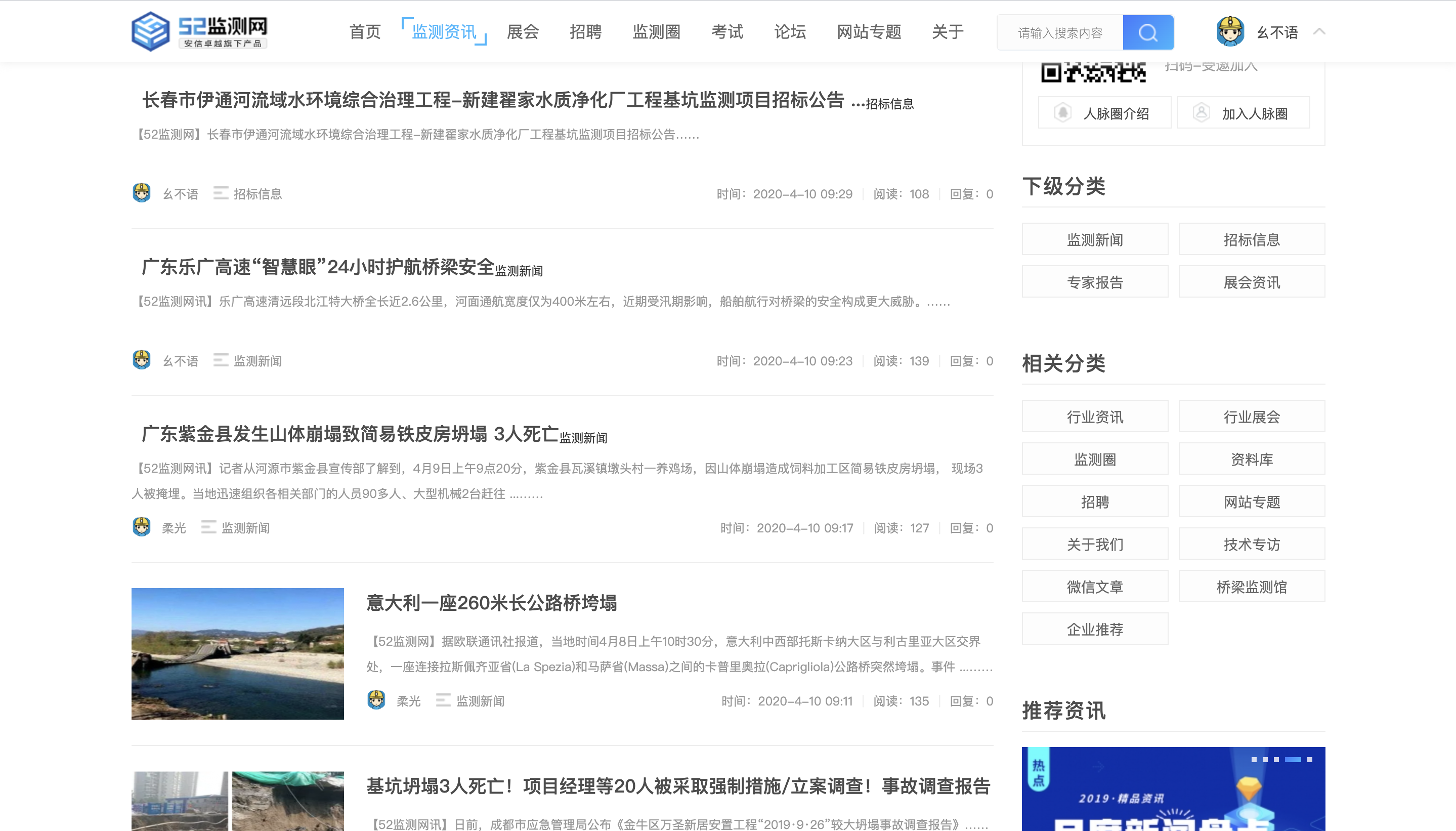This screenshot has width=1456, height=831.
Task: Select 招标信息 in 下级分类
Action: click(1252, 239)
